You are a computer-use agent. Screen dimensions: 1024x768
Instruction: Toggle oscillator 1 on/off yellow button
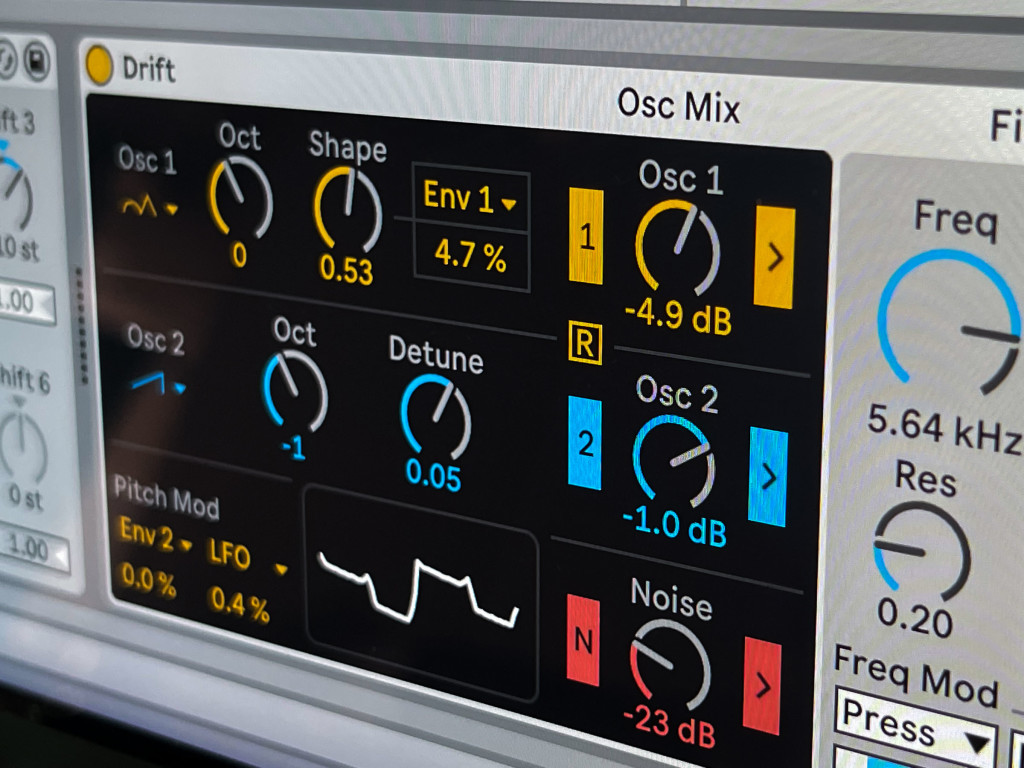point(586,238)
